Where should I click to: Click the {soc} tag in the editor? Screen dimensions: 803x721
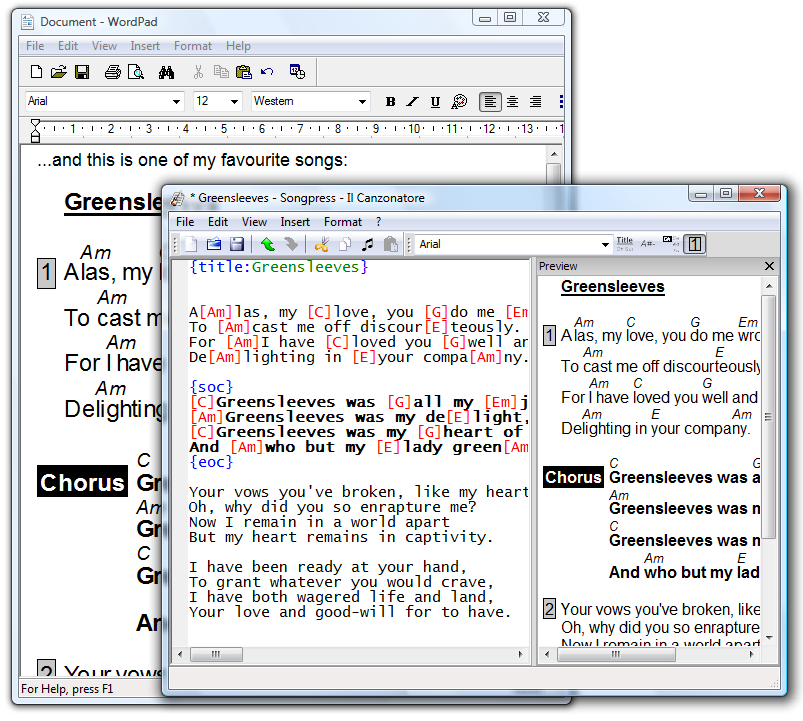tap(211, 387)
